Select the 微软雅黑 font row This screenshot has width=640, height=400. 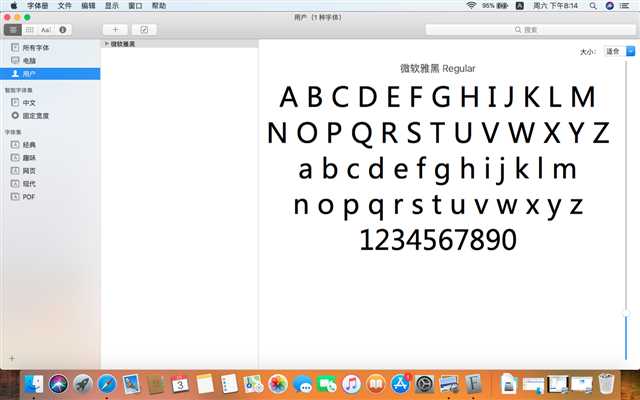coord(180,44)
